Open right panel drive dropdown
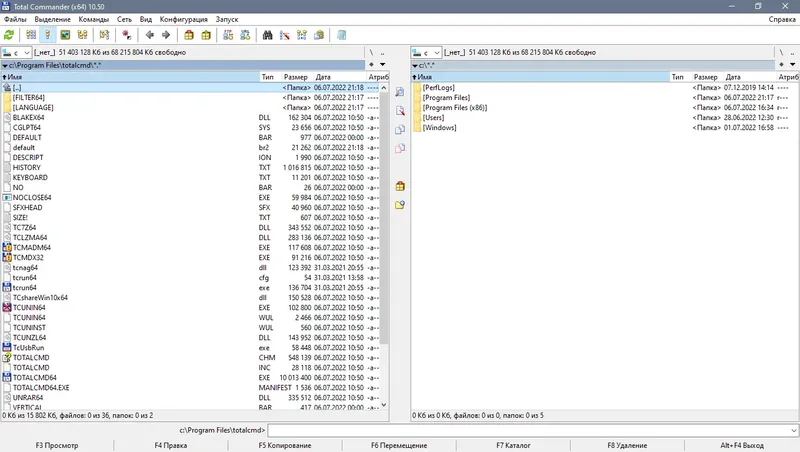 (427, 53)
